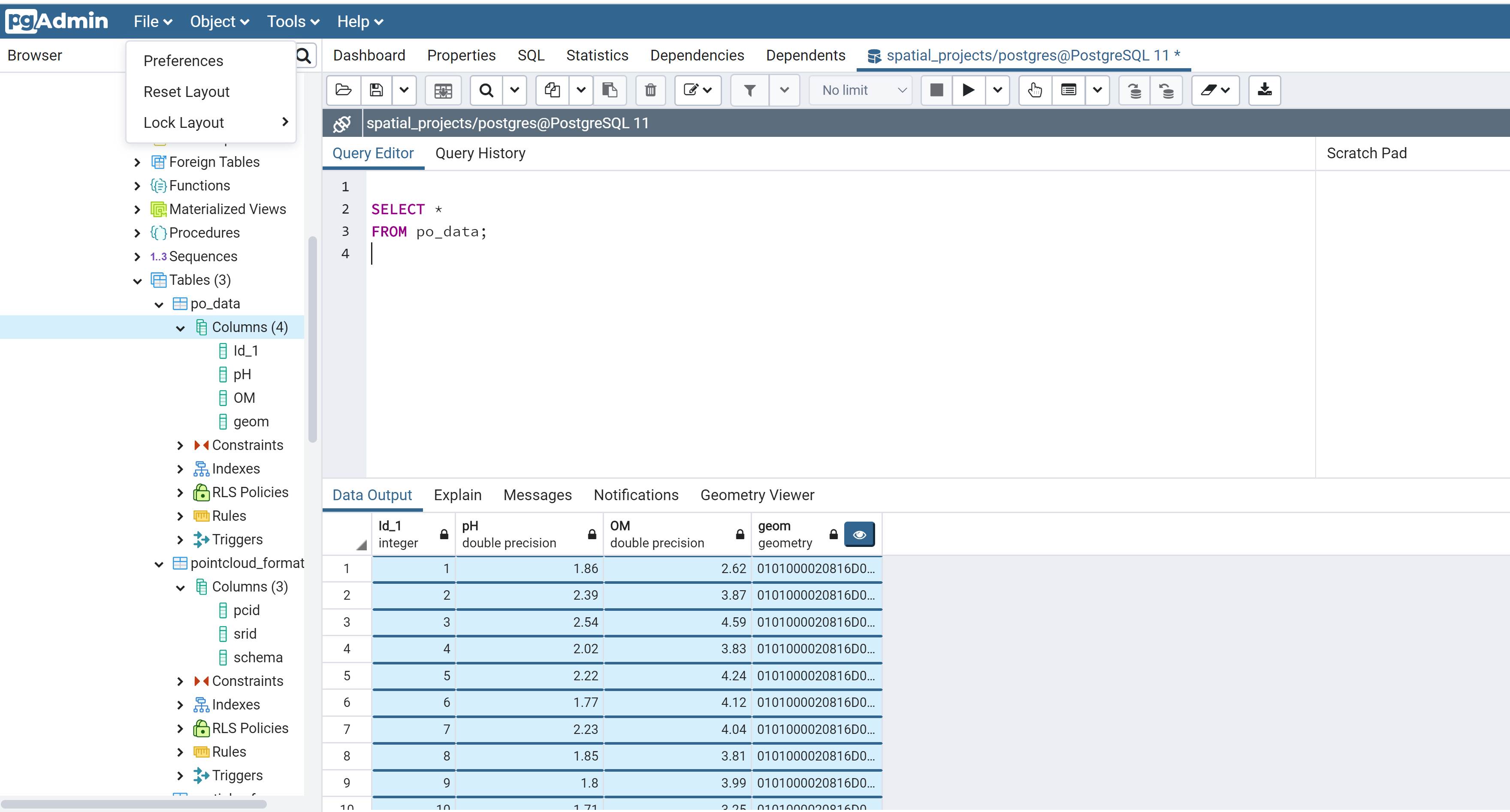Save the current query
This screenshot has height=812, width=1510.
[375, 90]
